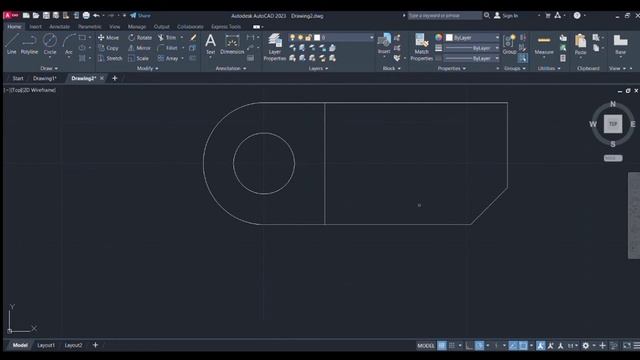Toggle MODEL space button in status bar

point(426,346)
